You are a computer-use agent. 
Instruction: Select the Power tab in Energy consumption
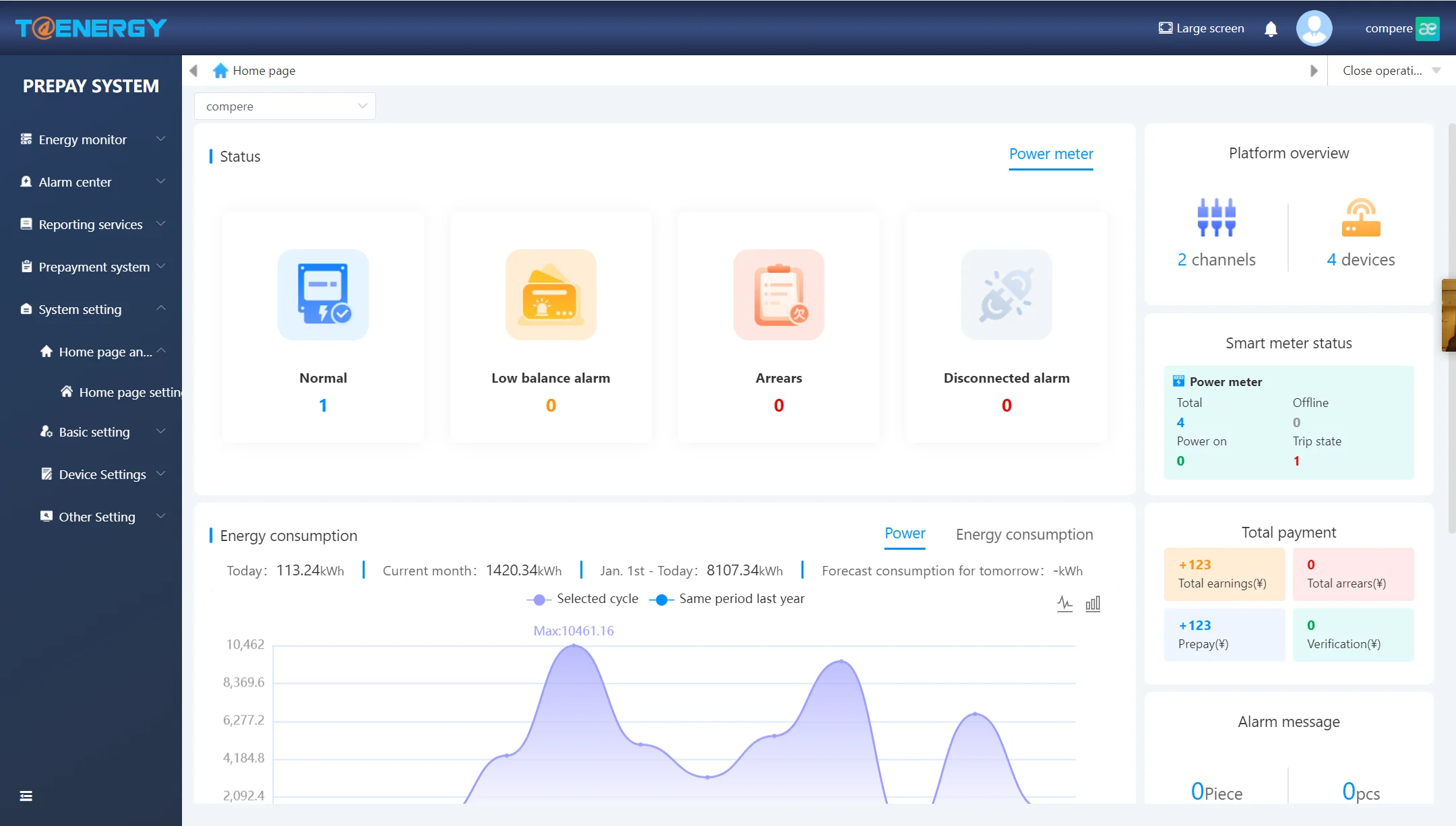[905, 533]
